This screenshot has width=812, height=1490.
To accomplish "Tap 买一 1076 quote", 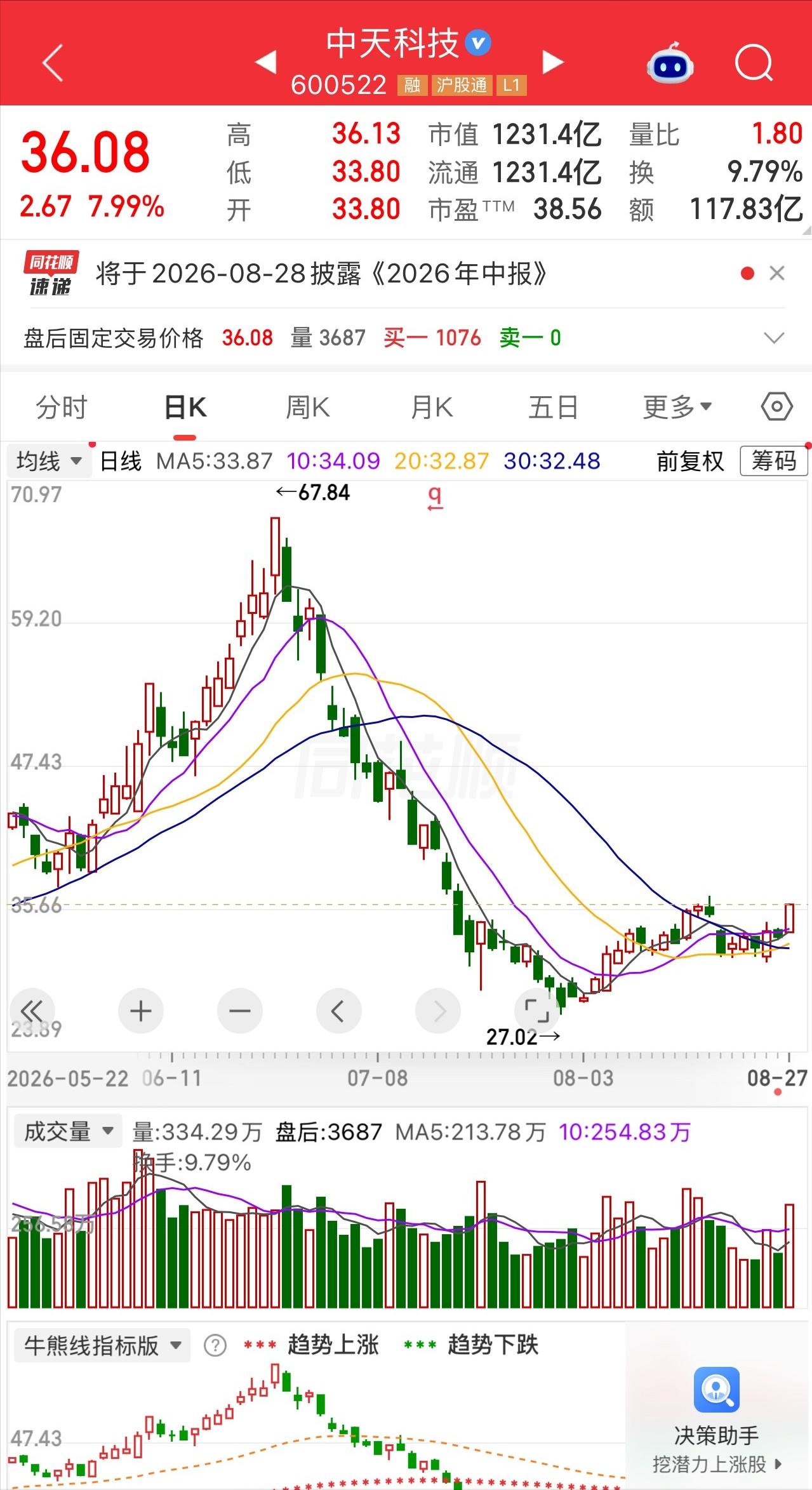I will (x=432, y=338).
